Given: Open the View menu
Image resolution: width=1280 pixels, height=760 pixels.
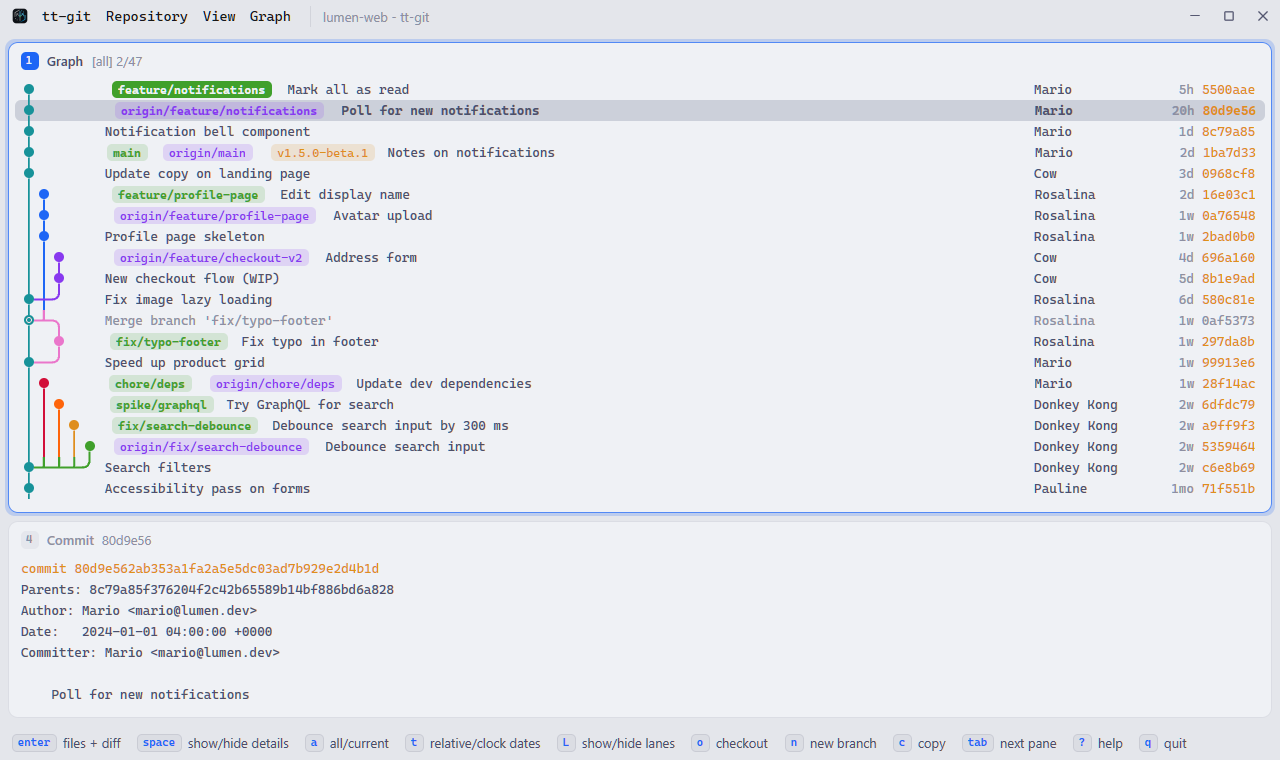Looking at the screenshot, I should click(x=219, y=16).
